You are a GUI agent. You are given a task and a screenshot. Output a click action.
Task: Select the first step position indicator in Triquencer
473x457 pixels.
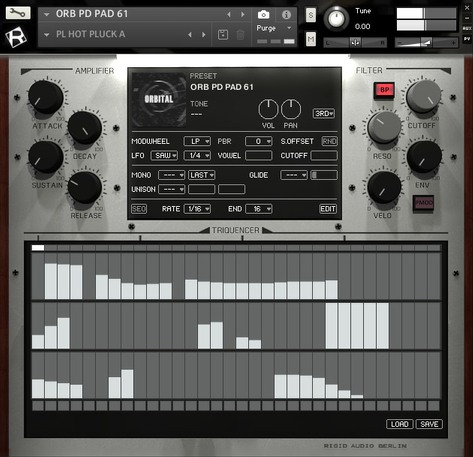(38, 248)
